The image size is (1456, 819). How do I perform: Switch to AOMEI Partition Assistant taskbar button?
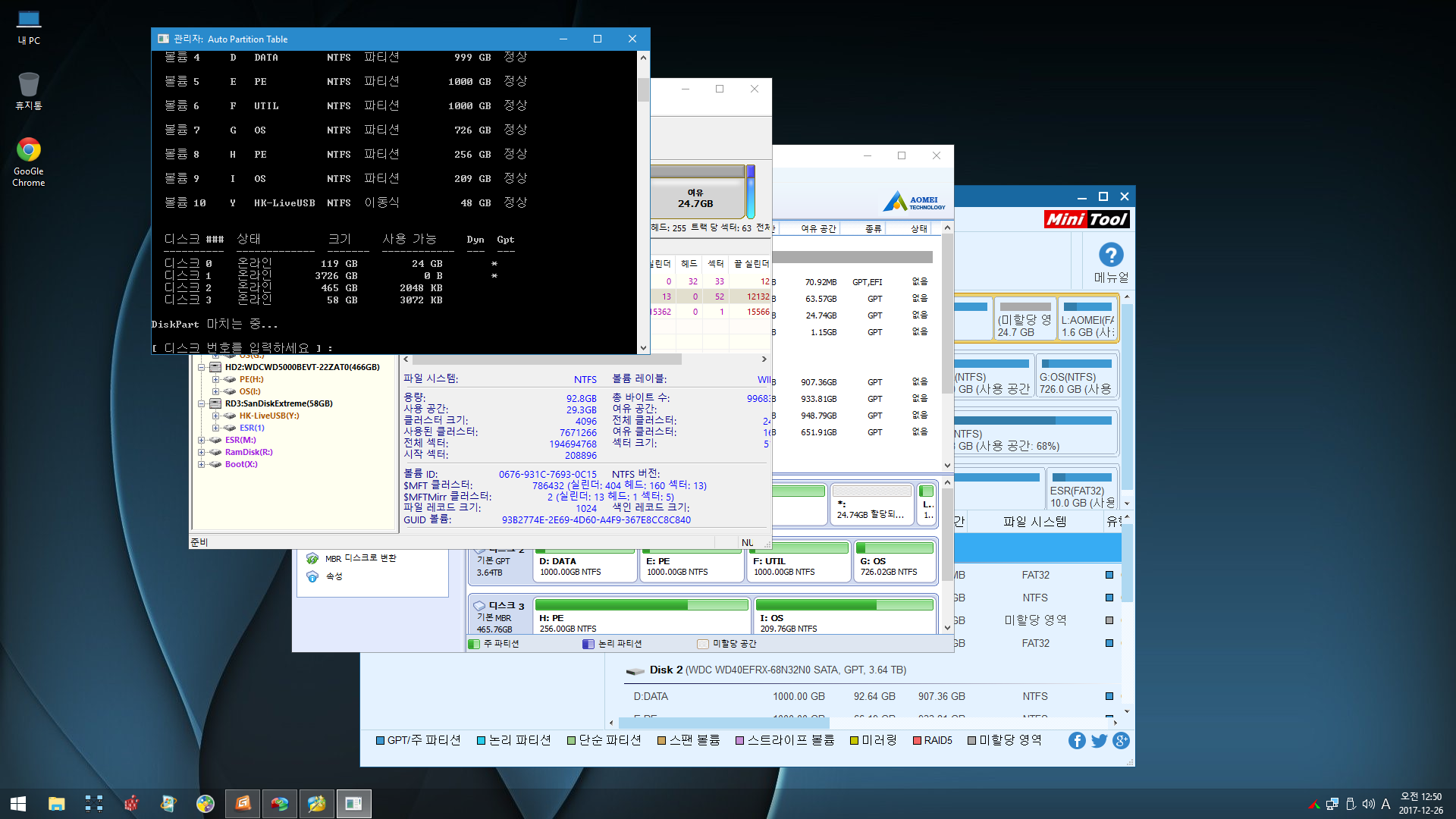[x=280, y=804]
